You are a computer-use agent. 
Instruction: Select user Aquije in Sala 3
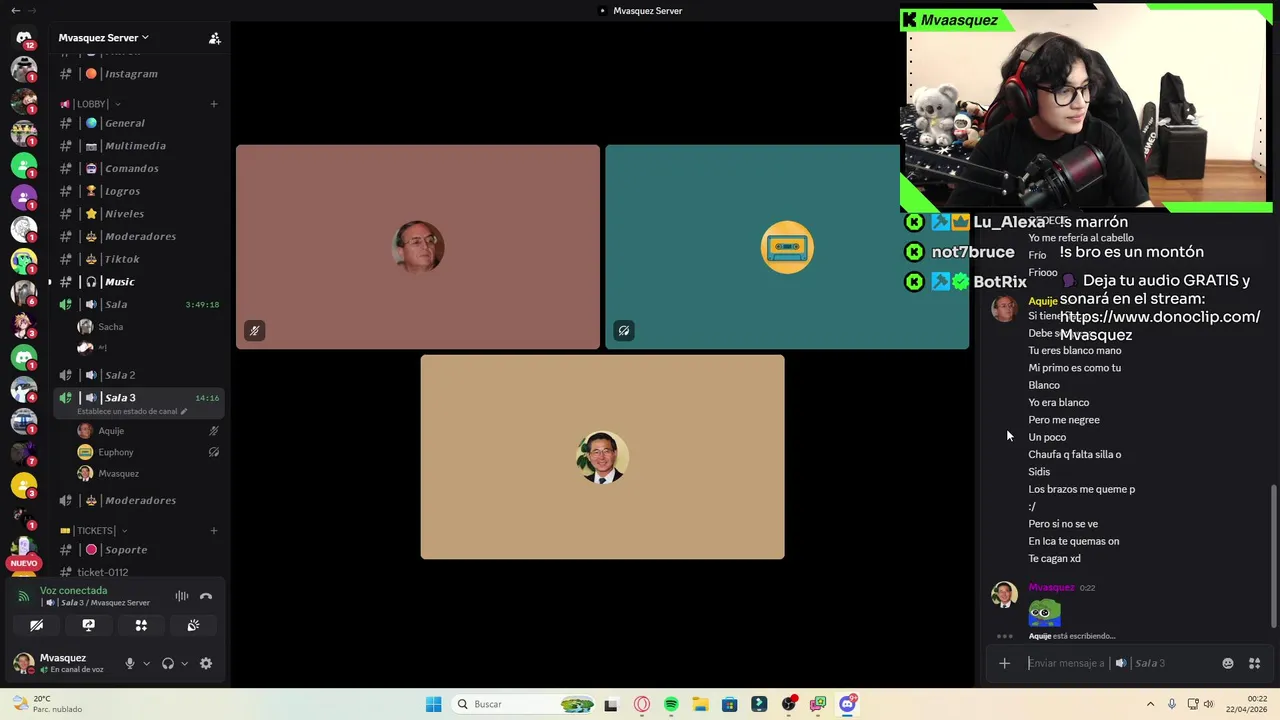click(110, 431)
